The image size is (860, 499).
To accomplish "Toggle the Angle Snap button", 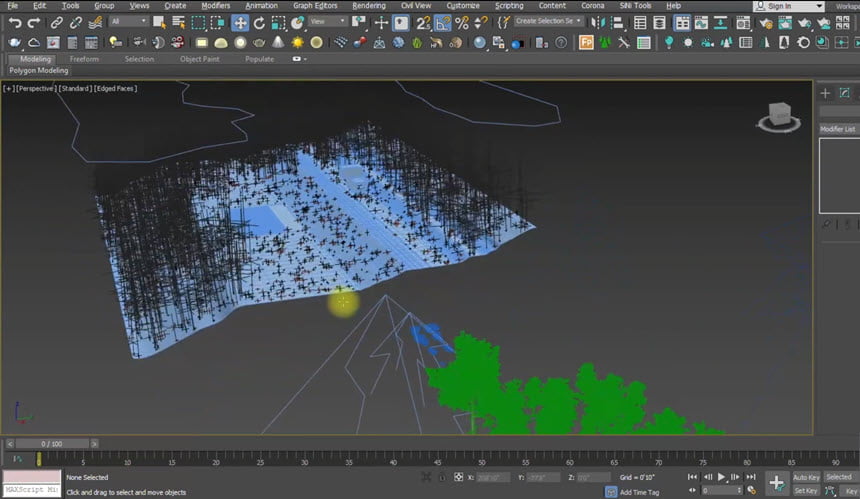I will tap(442, 23).
